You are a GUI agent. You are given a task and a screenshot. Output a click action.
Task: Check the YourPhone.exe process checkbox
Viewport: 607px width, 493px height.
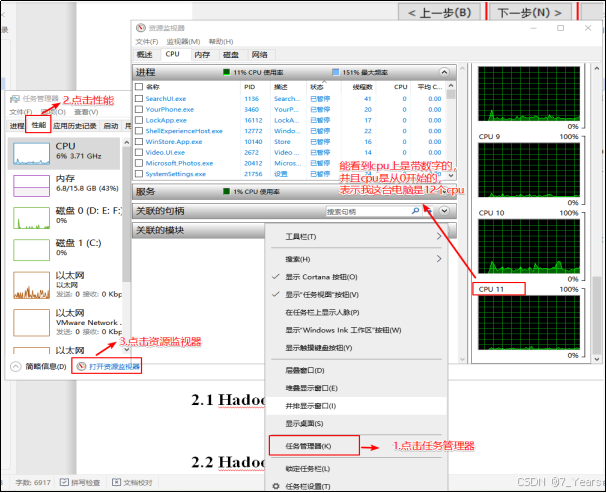[x=139, y=110]
